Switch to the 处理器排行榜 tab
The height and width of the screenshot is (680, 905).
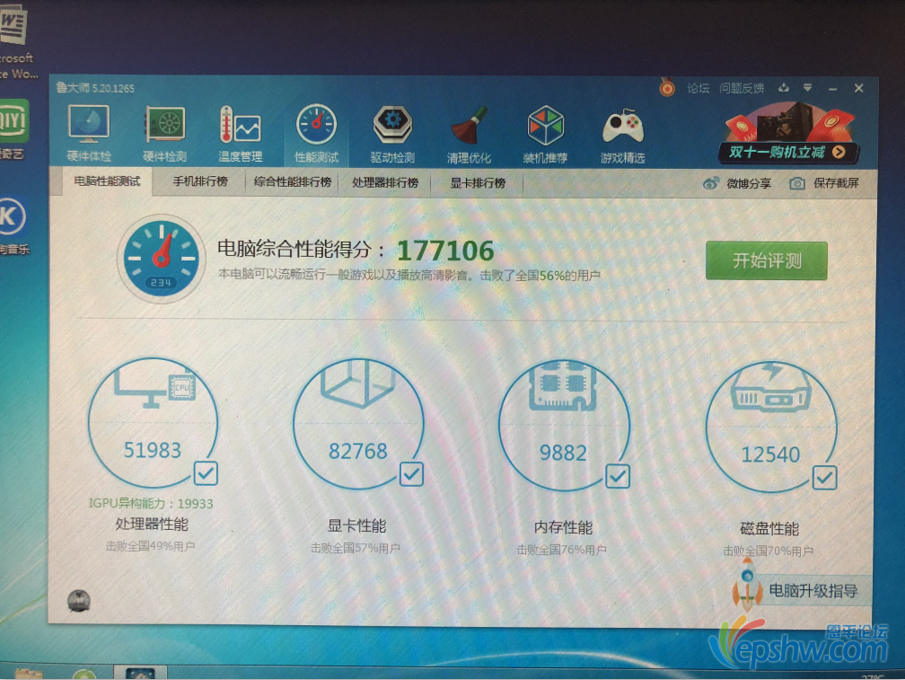[385, 183]
